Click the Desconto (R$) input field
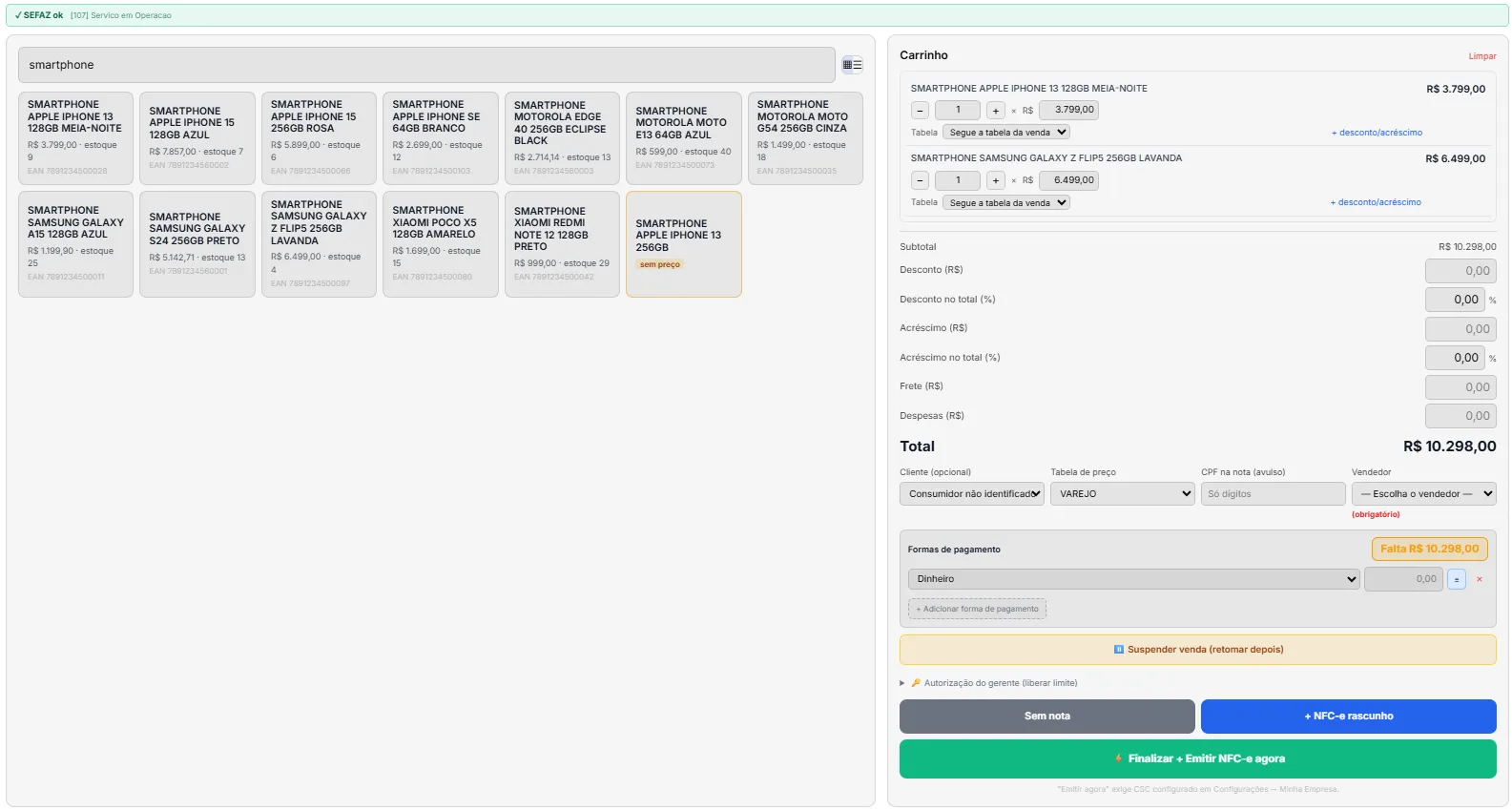Image resolution: width=1512 pixels, height=810 pixels. click(1460, 271)
